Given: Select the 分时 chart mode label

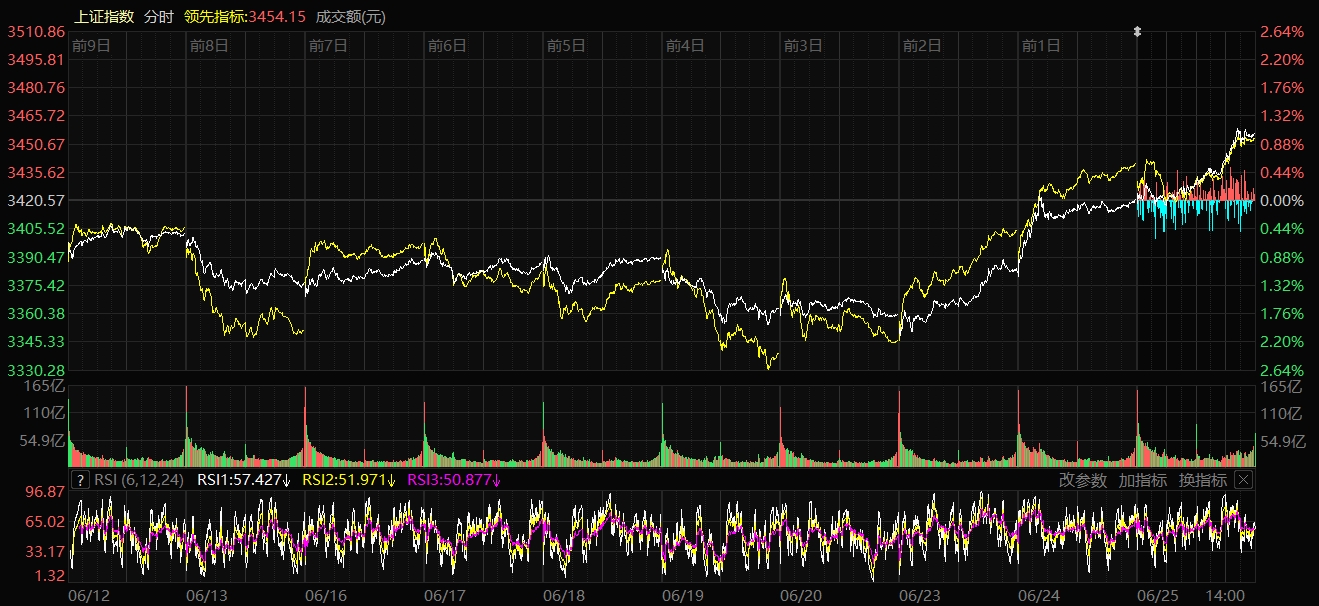Looking at the screenshot, I should 158,16.
